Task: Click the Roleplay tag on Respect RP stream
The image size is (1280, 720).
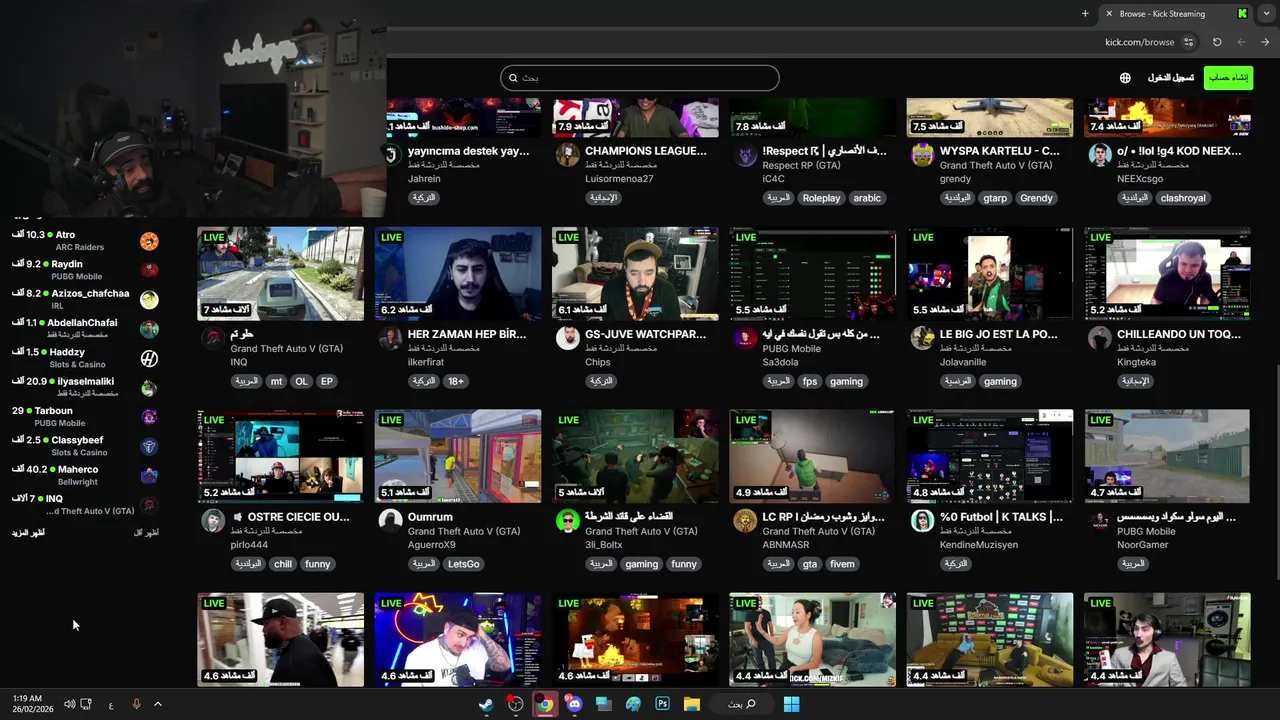Action: [x=821, y=198]
